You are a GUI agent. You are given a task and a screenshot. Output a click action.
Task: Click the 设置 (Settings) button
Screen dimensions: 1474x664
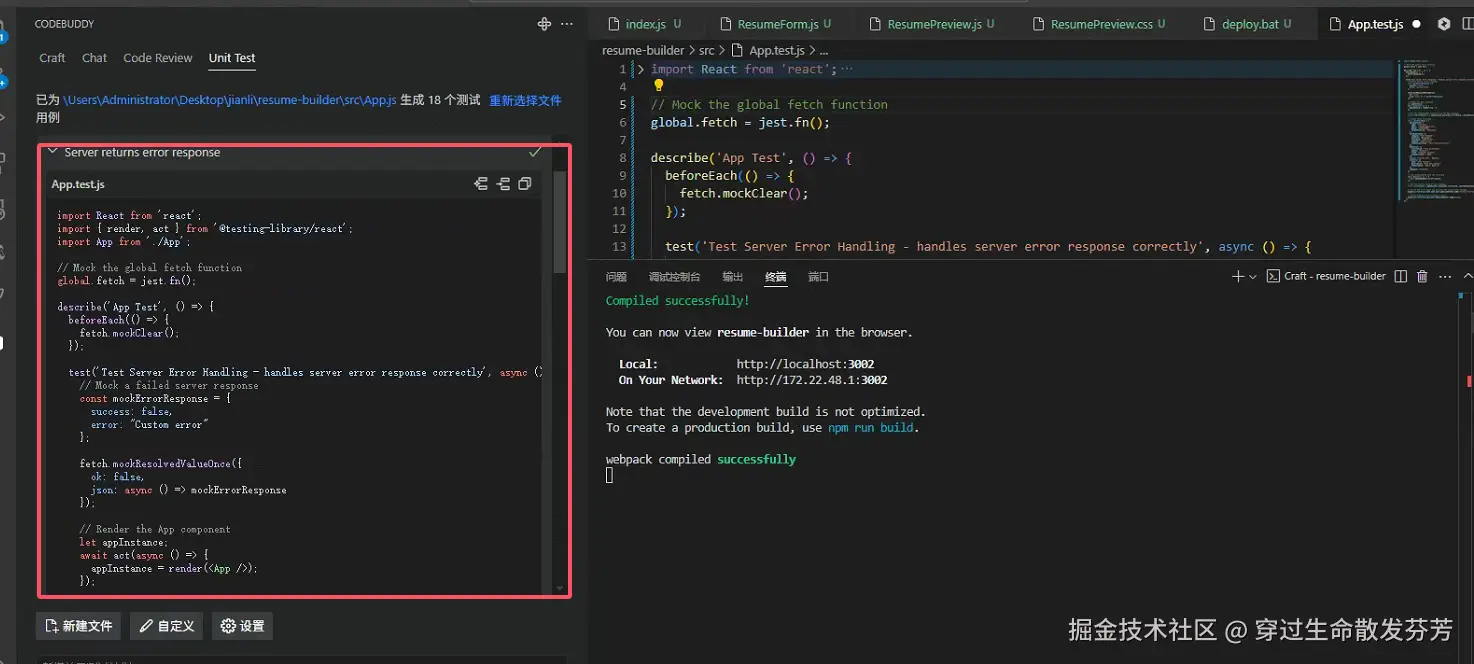click(x=242, y=626)
